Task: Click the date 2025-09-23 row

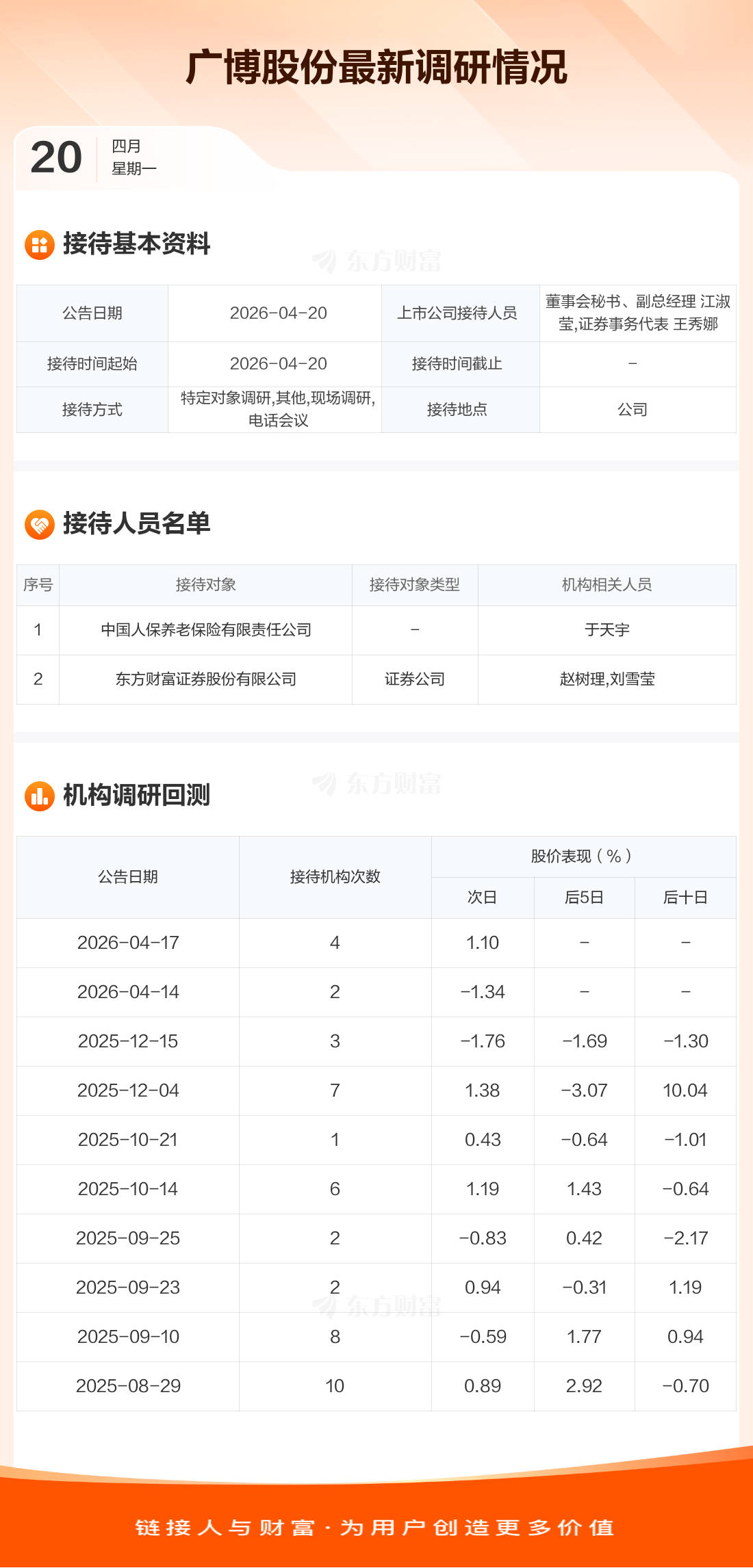Action: tap(376, 1288)
